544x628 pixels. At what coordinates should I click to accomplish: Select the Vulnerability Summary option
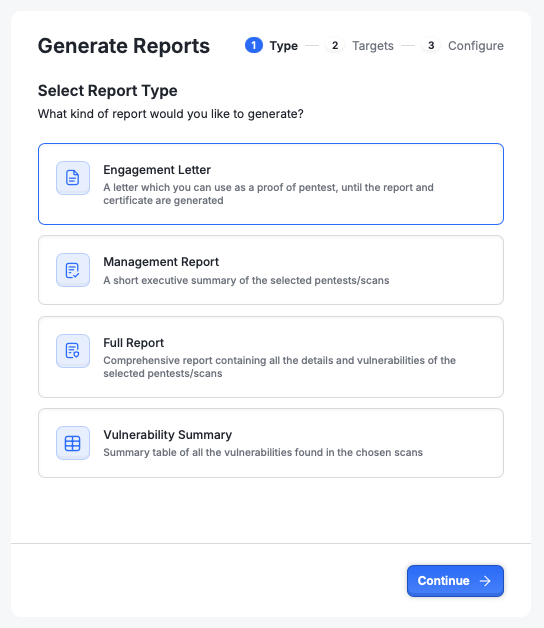click(271, 443)
